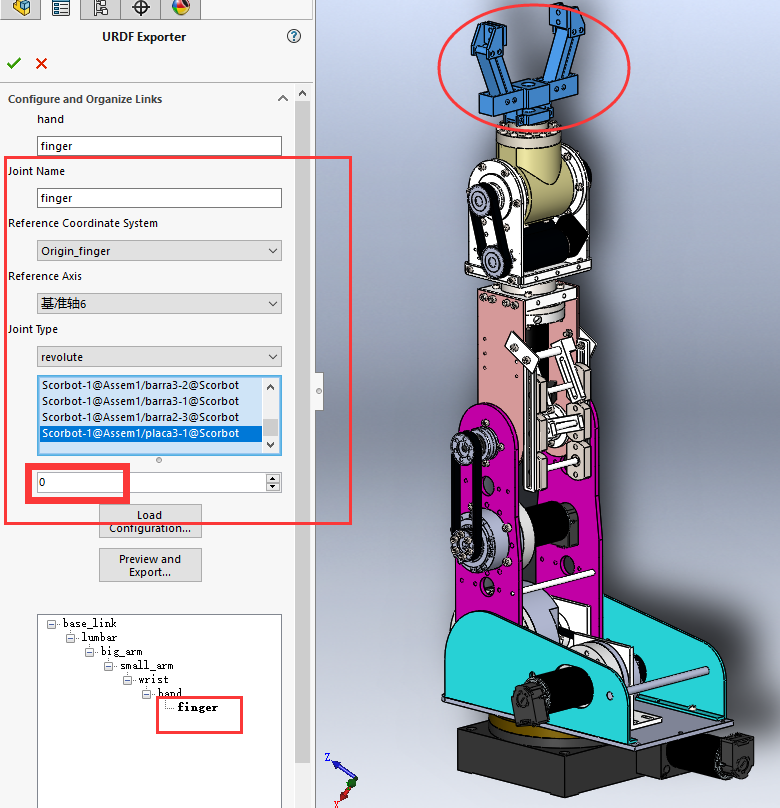Open the Reference Coordinate System dropdown
The width and height of the screenshot is (780, 808).
point(159,251)
